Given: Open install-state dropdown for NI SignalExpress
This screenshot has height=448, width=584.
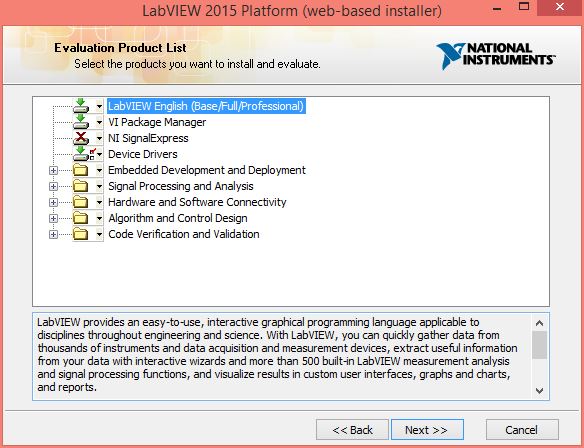Looking at the screenshot, I should coord(99,139).
